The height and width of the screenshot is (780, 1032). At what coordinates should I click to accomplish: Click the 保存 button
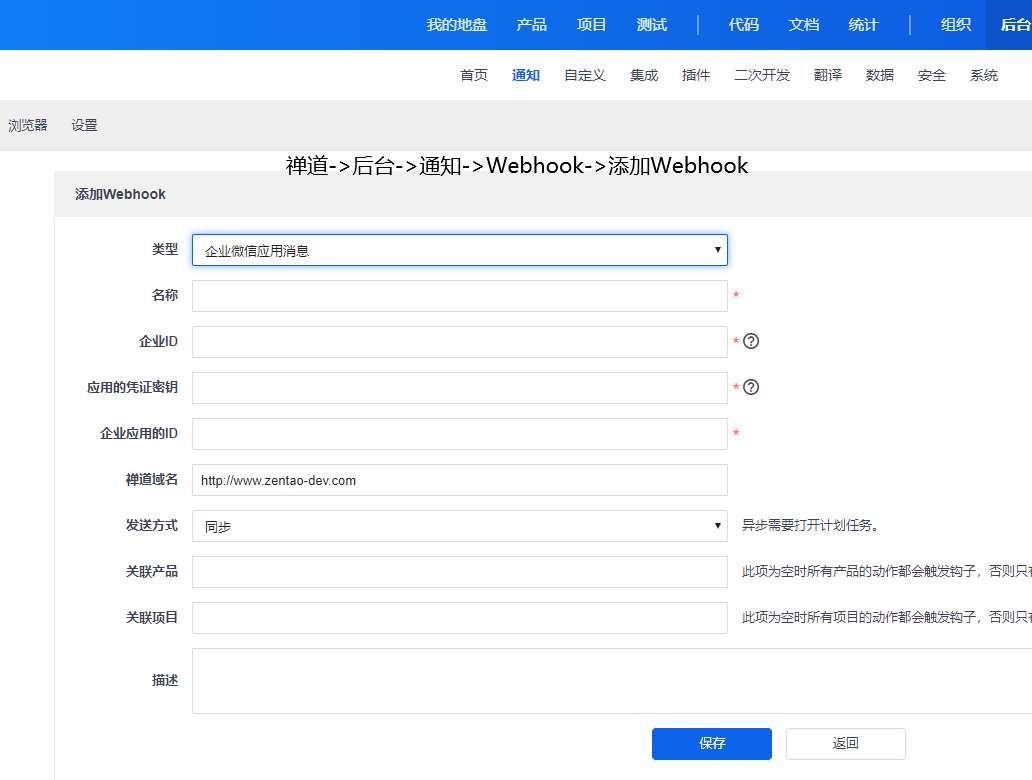click(x=711, y=743)
